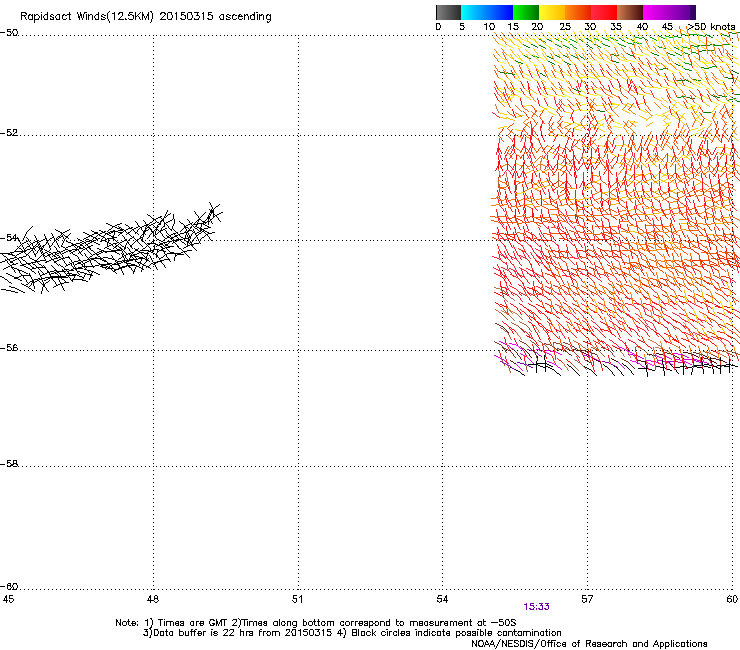Image resolution: width=740 pixels, height=650 pixels.
Task: Click the red 30-35 knots color band
Action: coord(604,12)
